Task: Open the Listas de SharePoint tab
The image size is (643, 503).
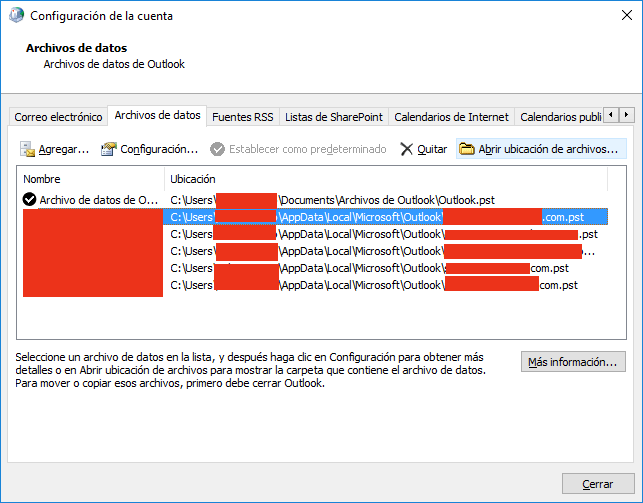Action: [x=334, y=117]
